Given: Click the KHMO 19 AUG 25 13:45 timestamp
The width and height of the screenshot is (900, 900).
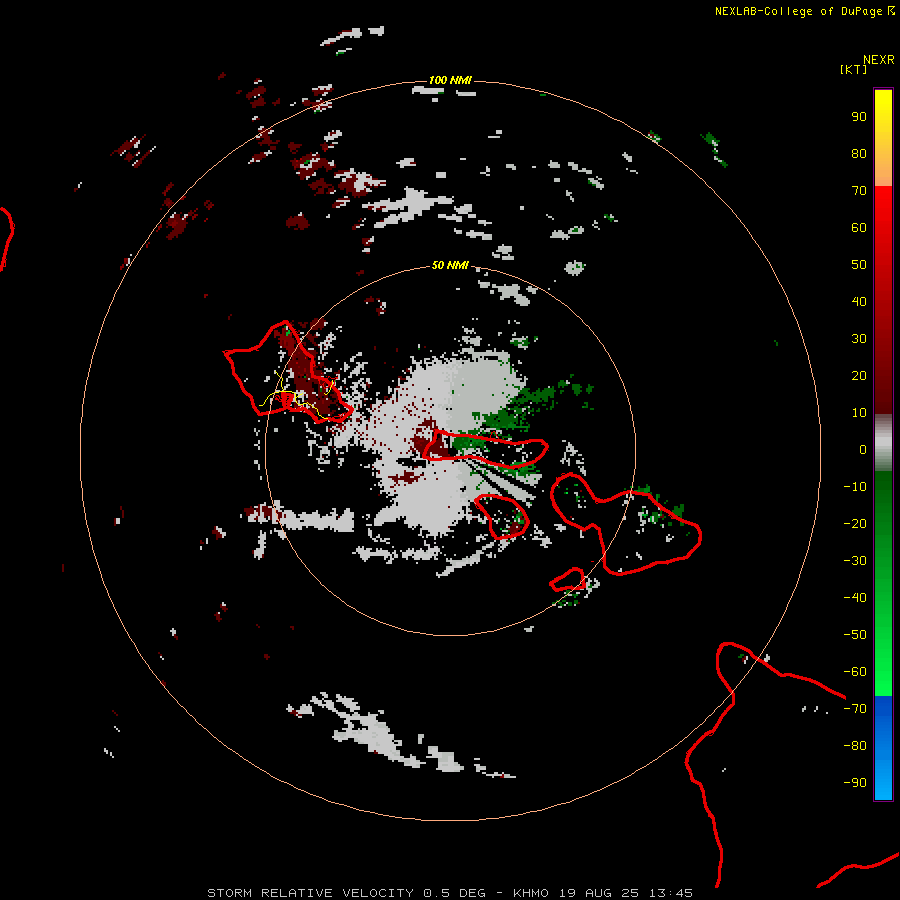Looking at the screenshot, I should [x=603, y=893].
